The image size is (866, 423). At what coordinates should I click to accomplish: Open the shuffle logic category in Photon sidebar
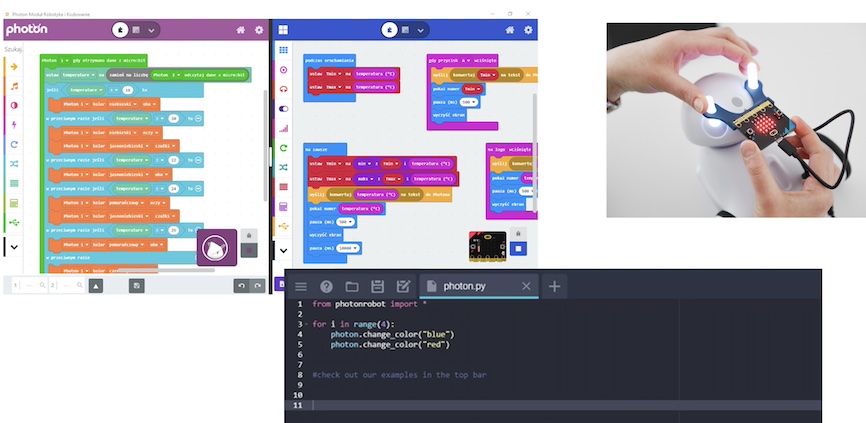(14, 163)
